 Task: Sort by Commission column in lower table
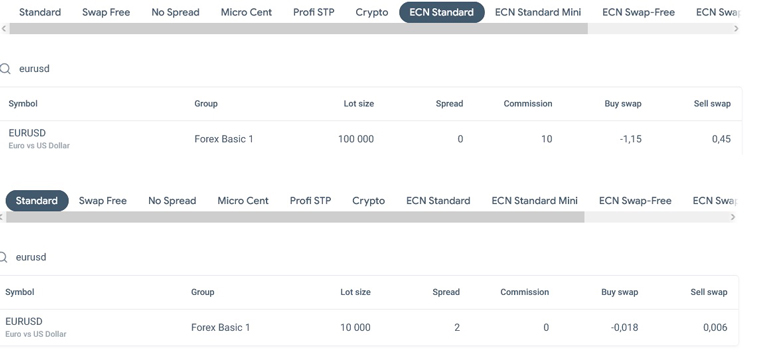pyautogui.click(x=524, y=292)
